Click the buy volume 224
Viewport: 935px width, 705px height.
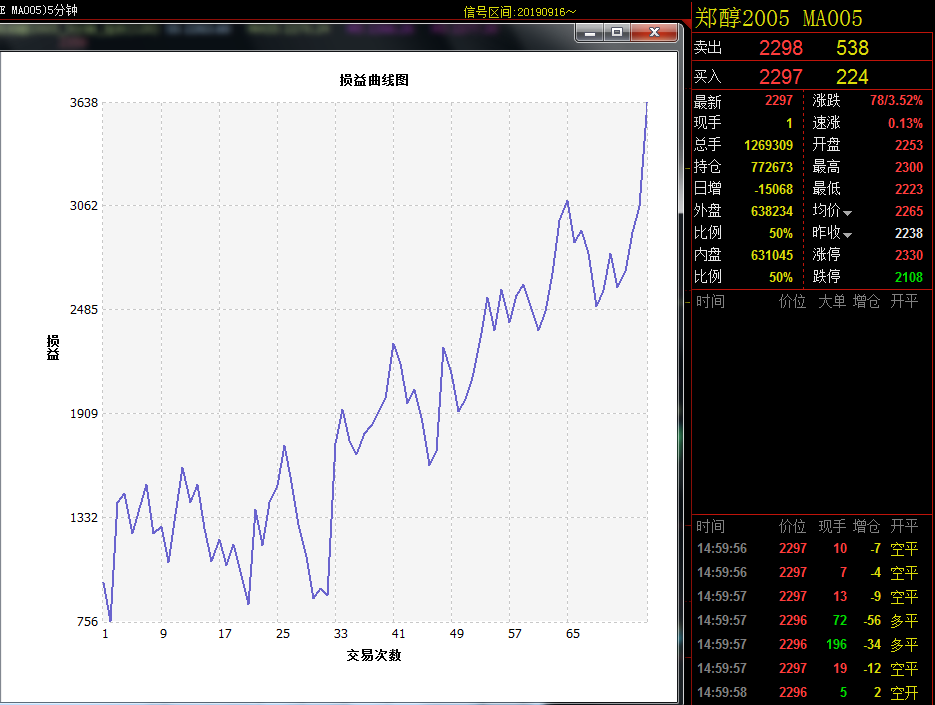[x=852, y=77]
